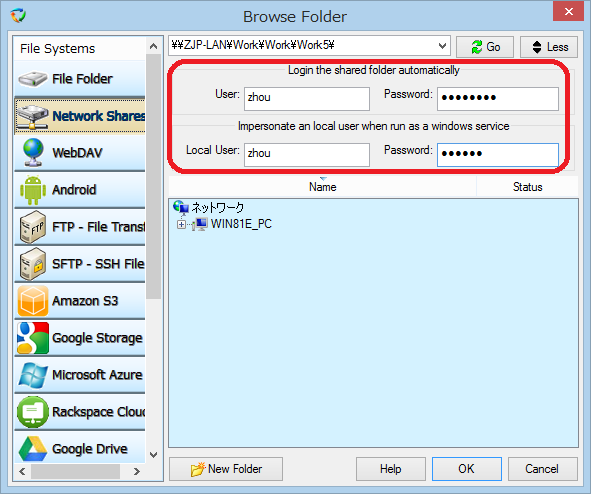Select the SFTP SSH lock icon

[33, 264]
